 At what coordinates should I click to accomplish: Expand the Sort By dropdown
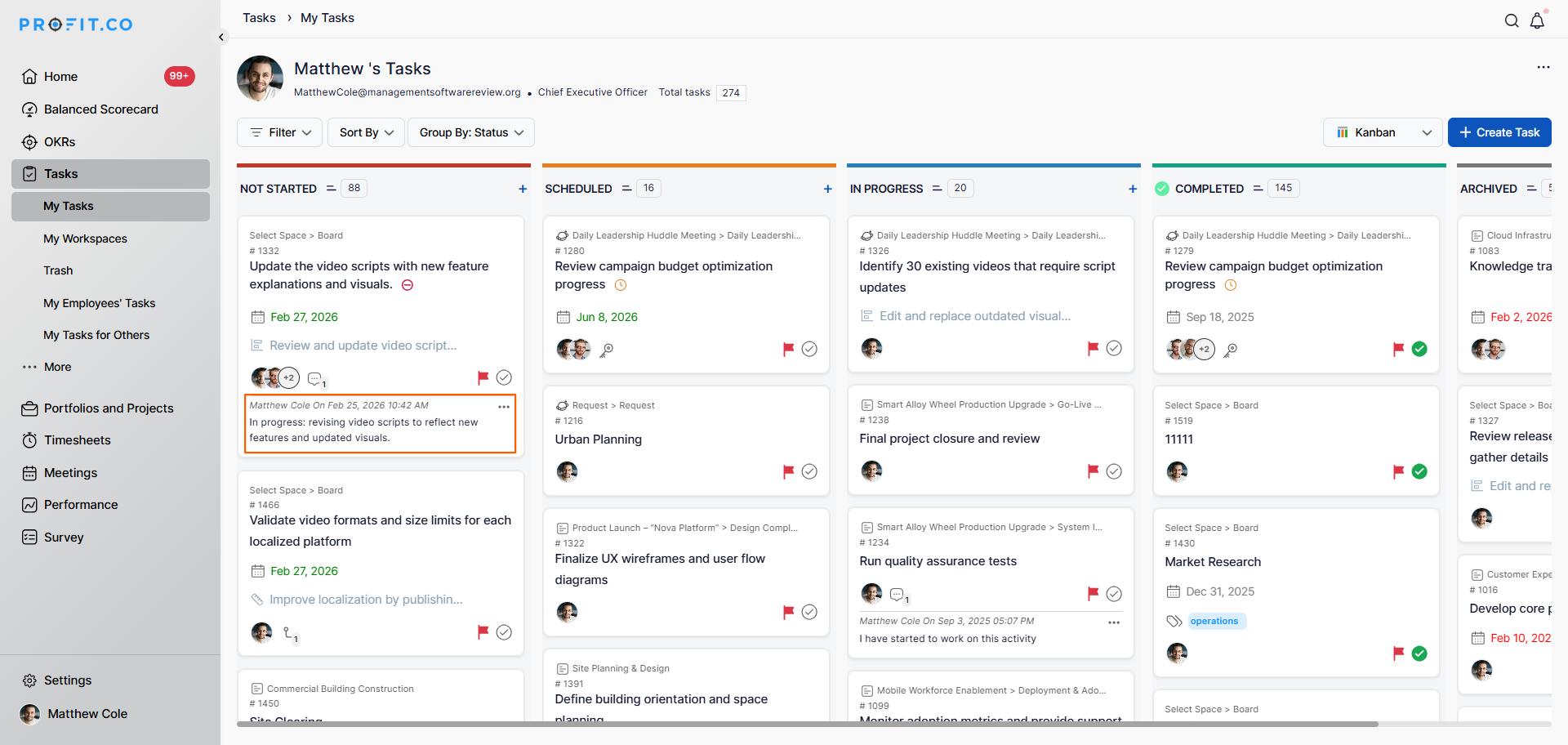click(367, 132)
